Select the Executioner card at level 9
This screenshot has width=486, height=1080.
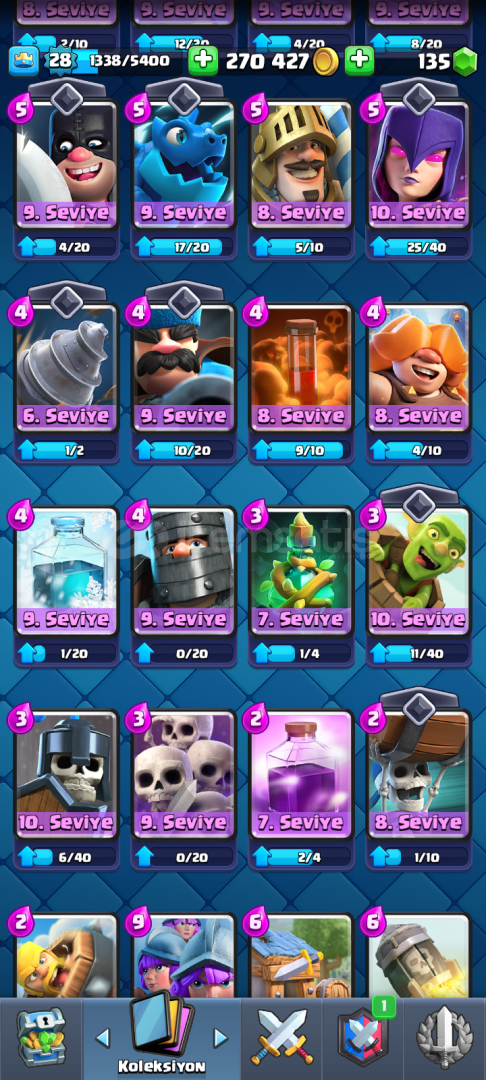point(66,165)
